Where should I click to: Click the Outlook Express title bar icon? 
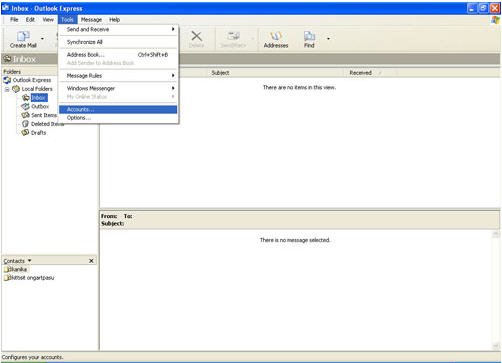point(5,8)
